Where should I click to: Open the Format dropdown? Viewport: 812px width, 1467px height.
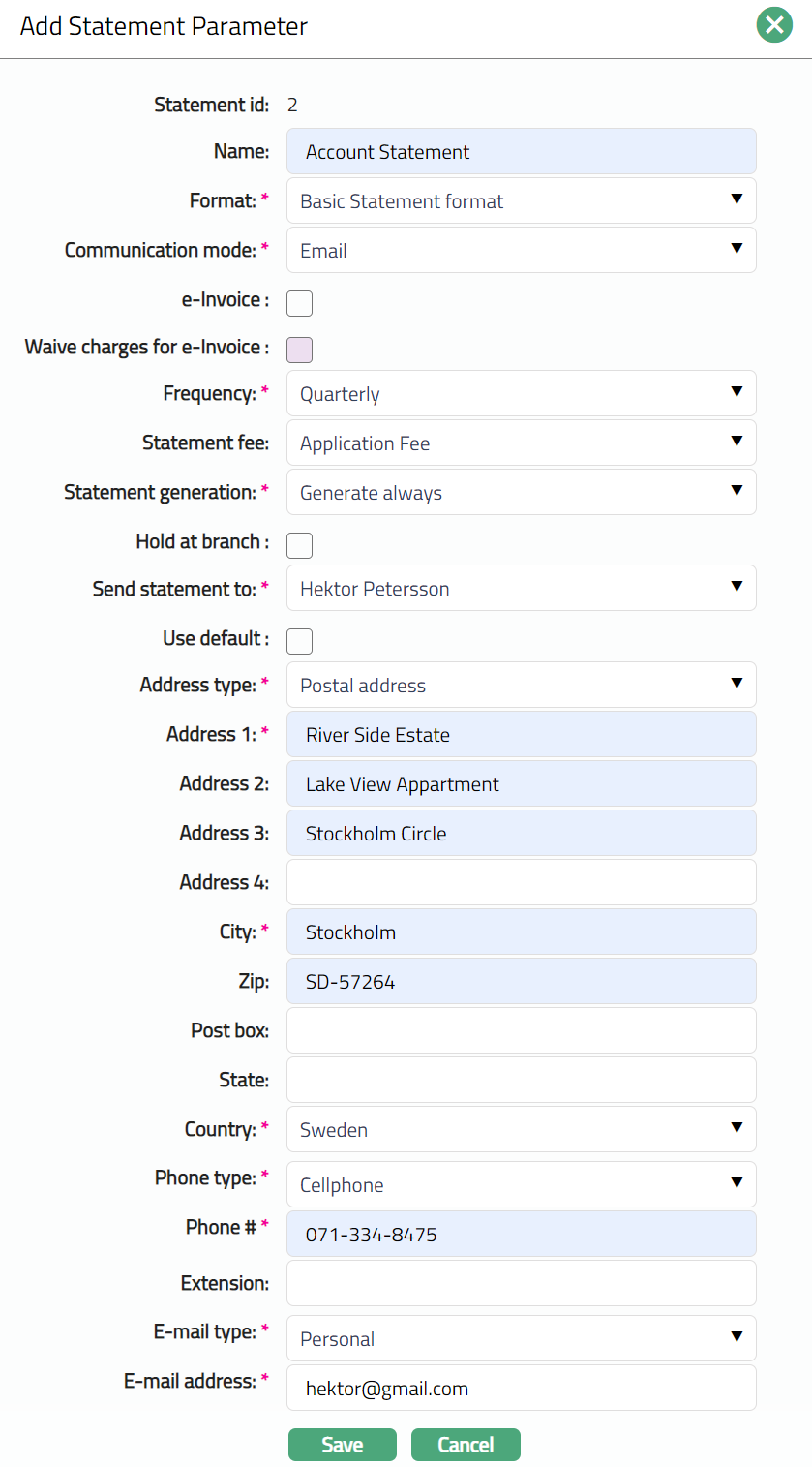tap(521, 201)
